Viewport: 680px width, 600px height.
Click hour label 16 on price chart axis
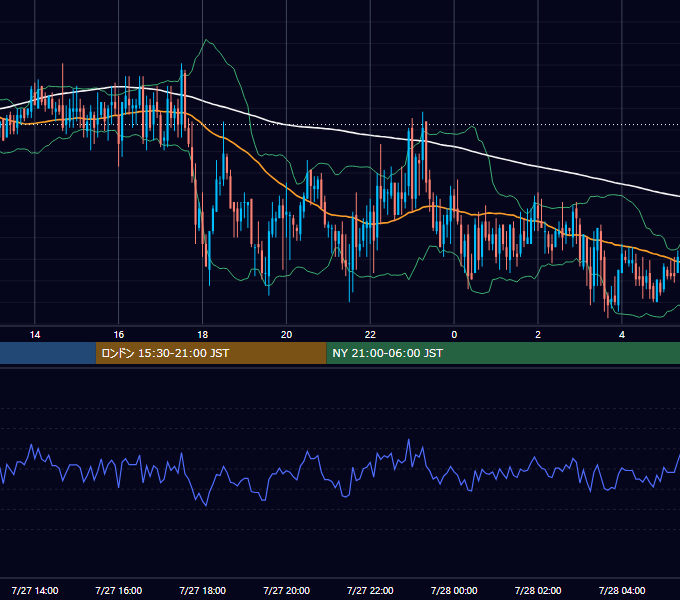118,335
